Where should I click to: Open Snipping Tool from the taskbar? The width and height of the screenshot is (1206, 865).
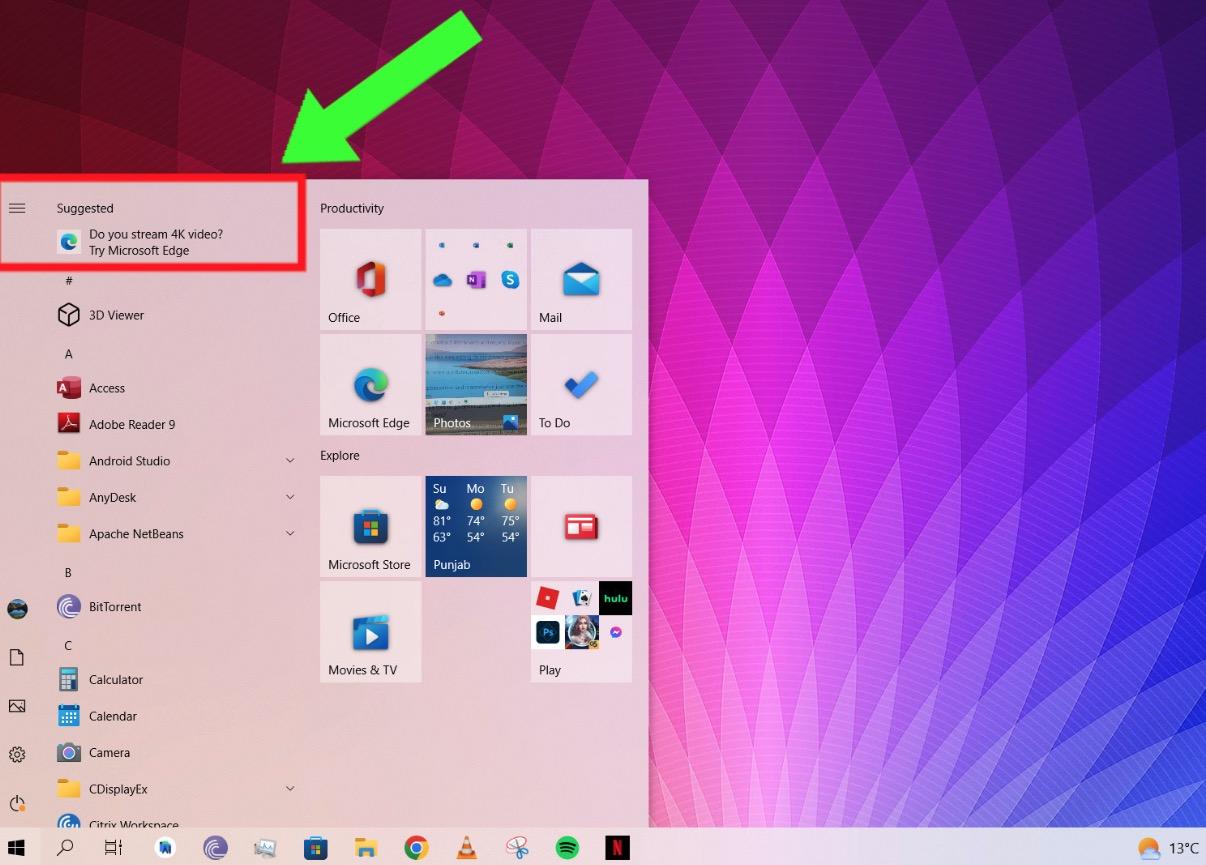(517, 848)
